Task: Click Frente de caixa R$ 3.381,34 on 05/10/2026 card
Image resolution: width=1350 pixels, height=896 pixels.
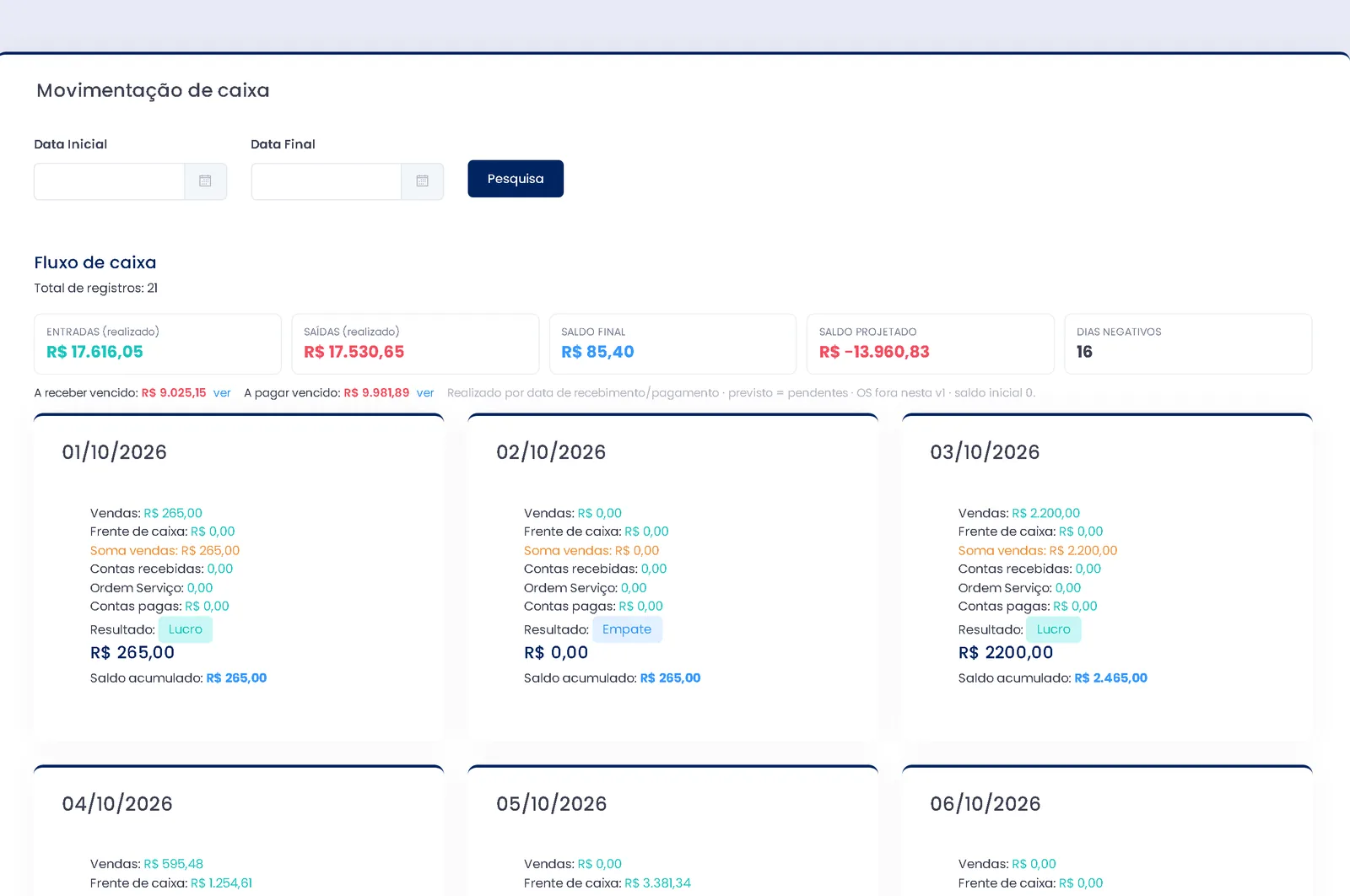Action: pos(607,883)
